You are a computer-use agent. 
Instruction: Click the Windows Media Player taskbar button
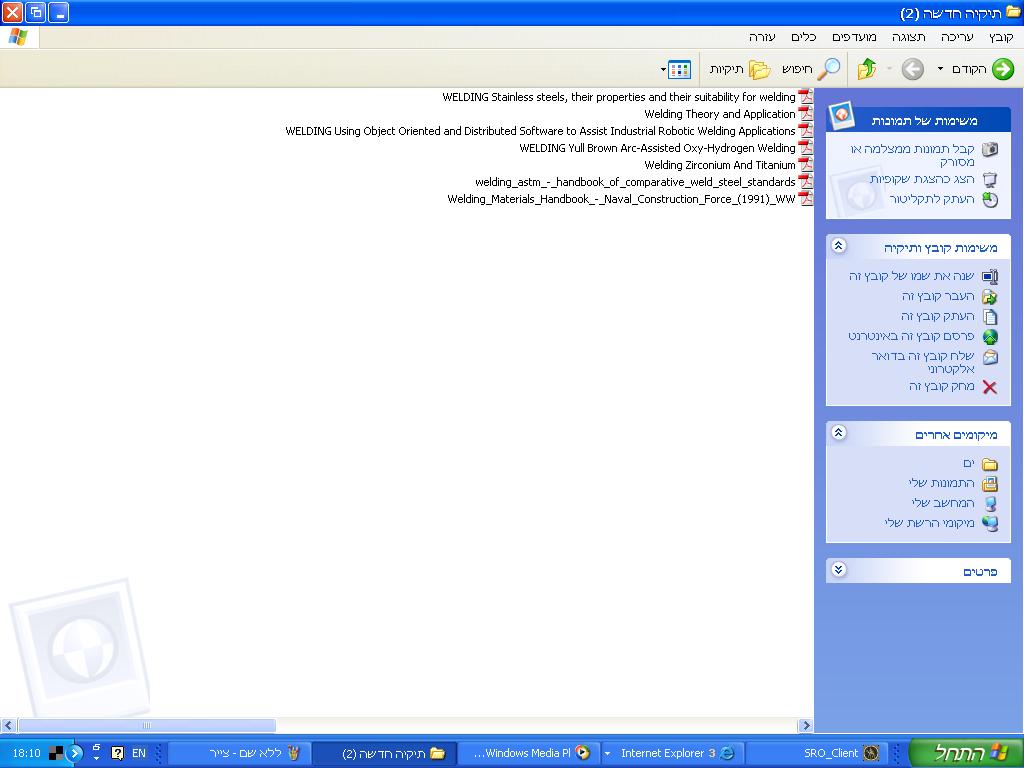pos(530,753)
